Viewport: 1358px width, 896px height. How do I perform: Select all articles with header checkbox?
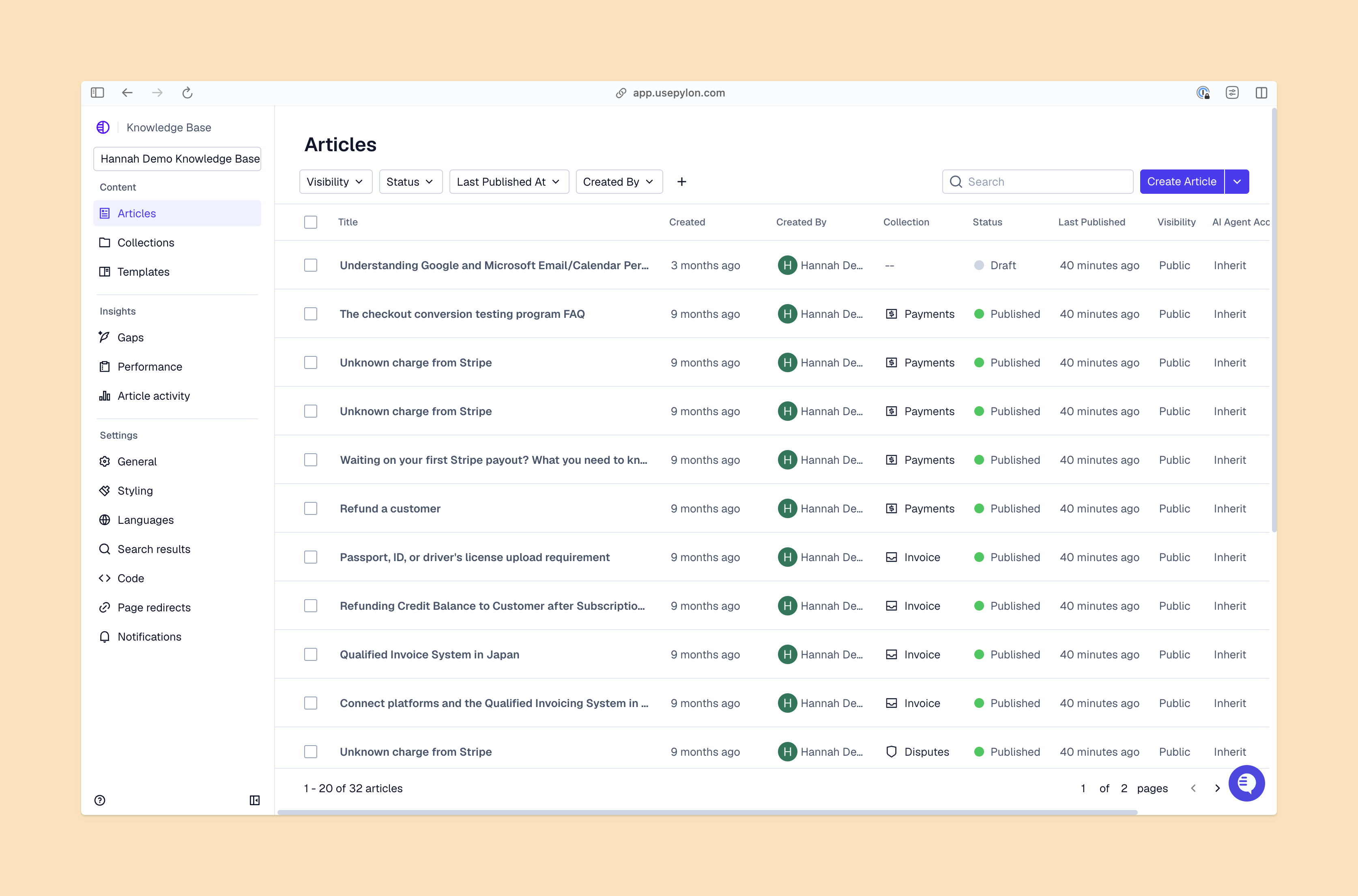(x=310, y=222)
